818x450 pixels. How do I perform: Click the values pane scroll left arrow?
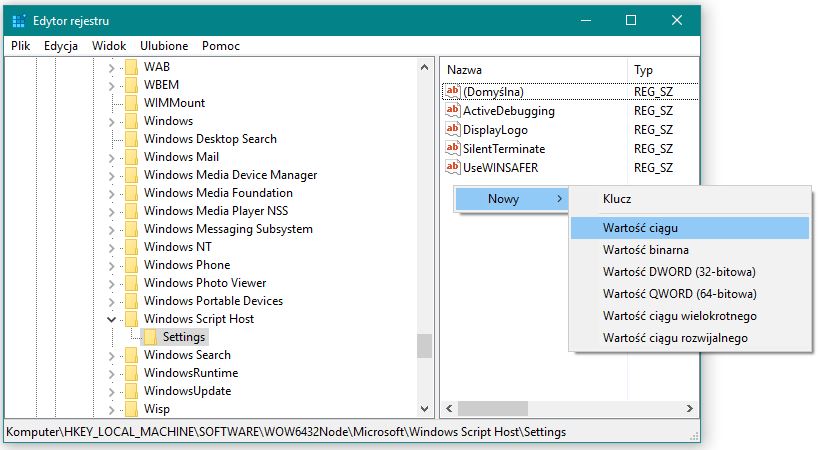point(449,408)
